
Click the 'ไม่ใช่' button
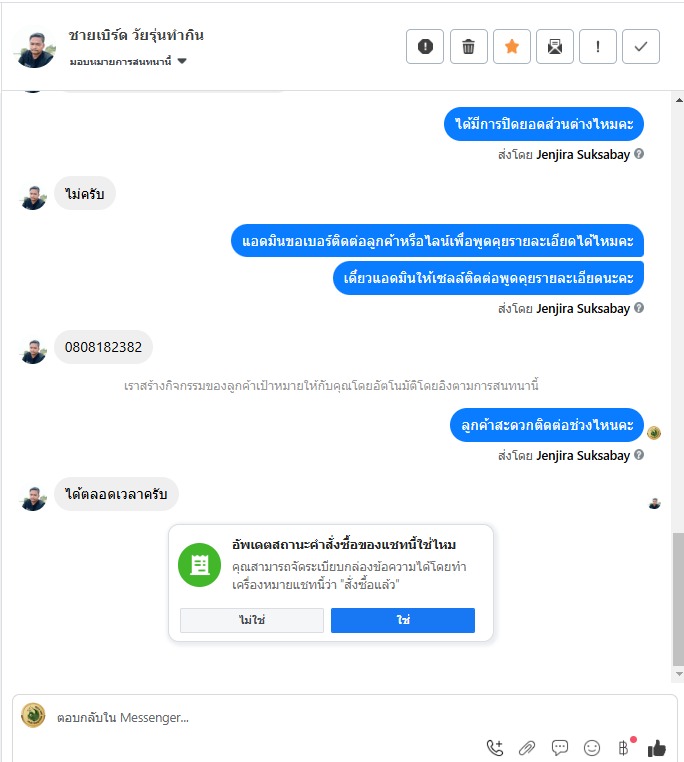coord(252,620)
